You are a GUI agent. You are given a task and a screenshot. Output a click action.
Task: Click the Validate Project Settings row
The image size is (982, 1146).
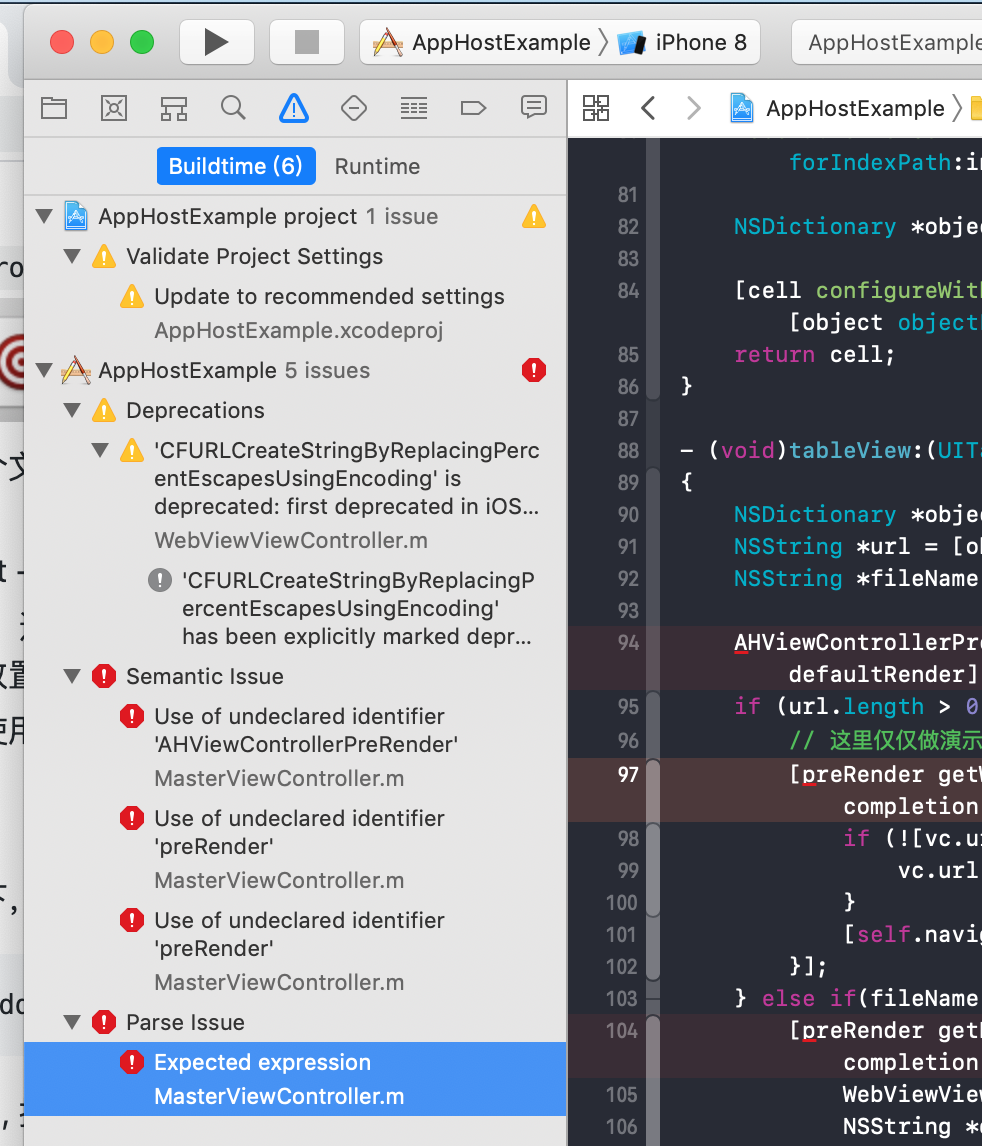(x=295, y=257)
